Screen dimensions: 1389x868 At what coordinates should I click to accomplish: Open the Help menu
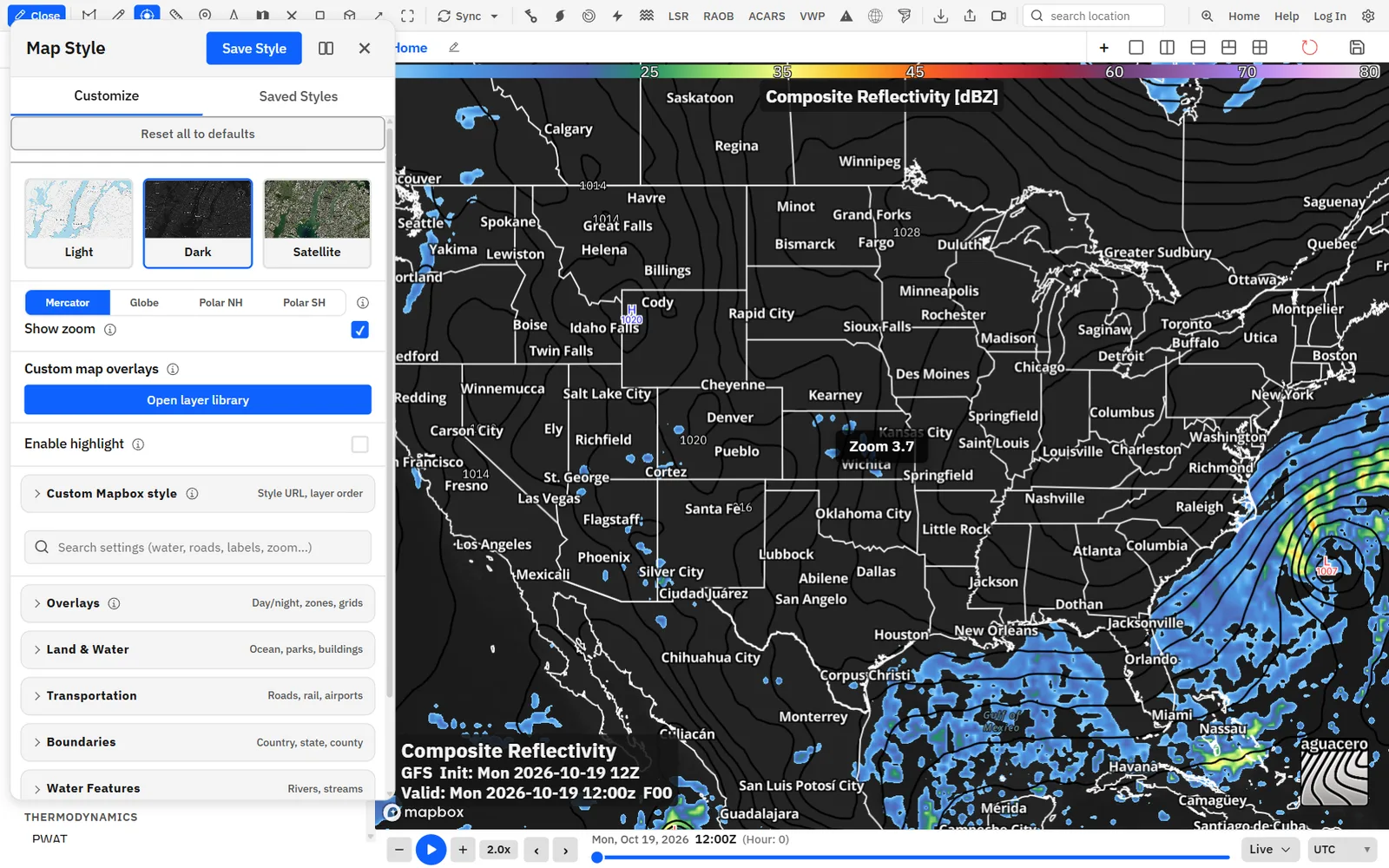[x=1286, y=16]
